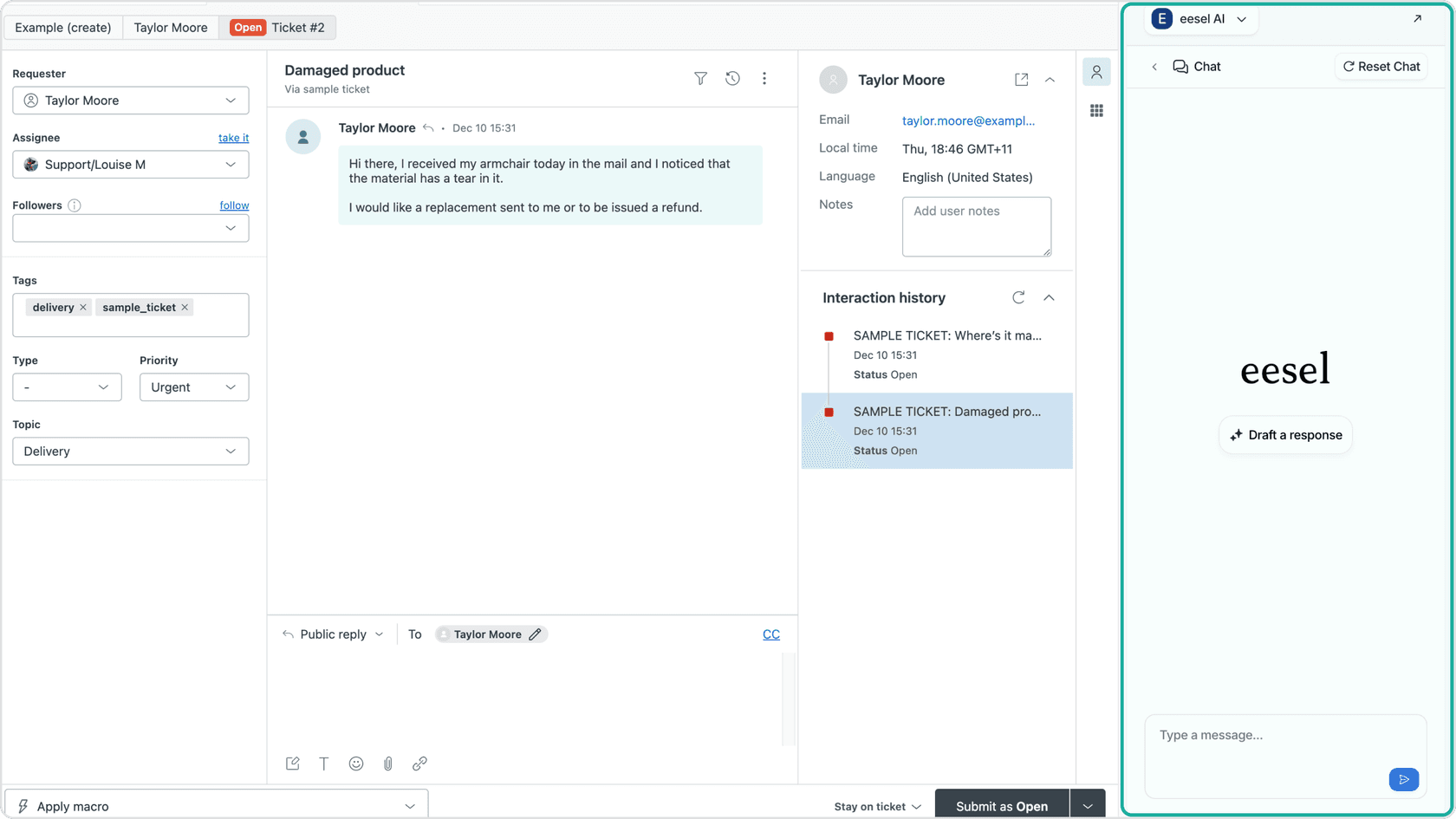Screen dimensions: 1456x819
Task: Collapse the Interaction history section
Action: click(x=1049, y=297)
